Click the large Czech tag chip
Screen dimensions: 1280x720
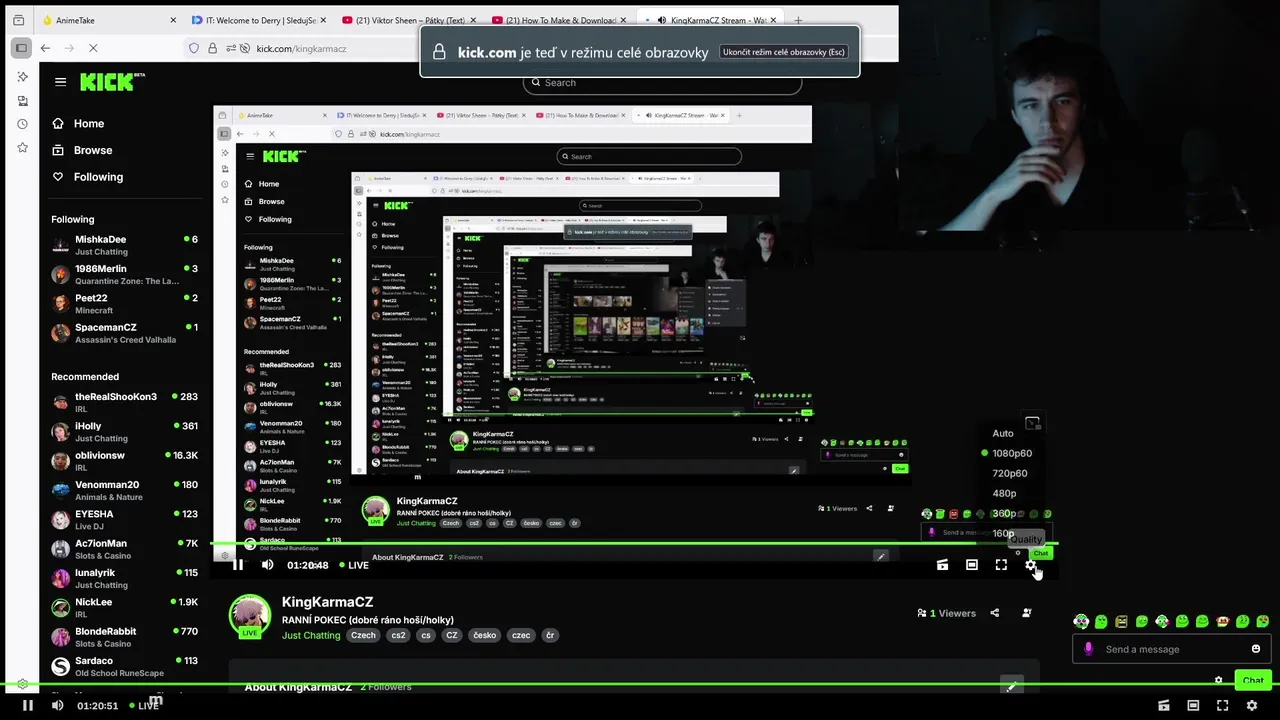363,635
